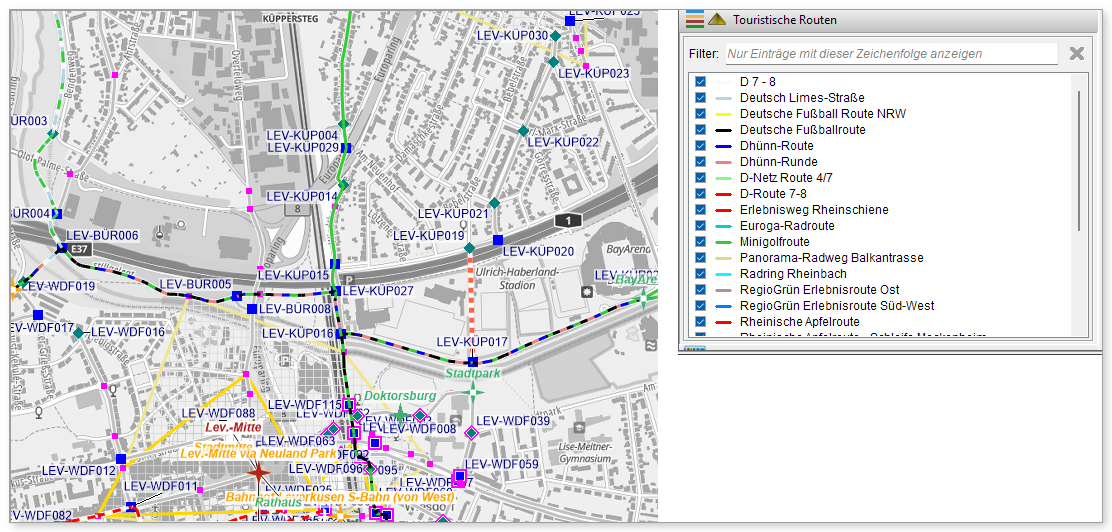Click the route list vertical scrollbar

point(1079,160)
